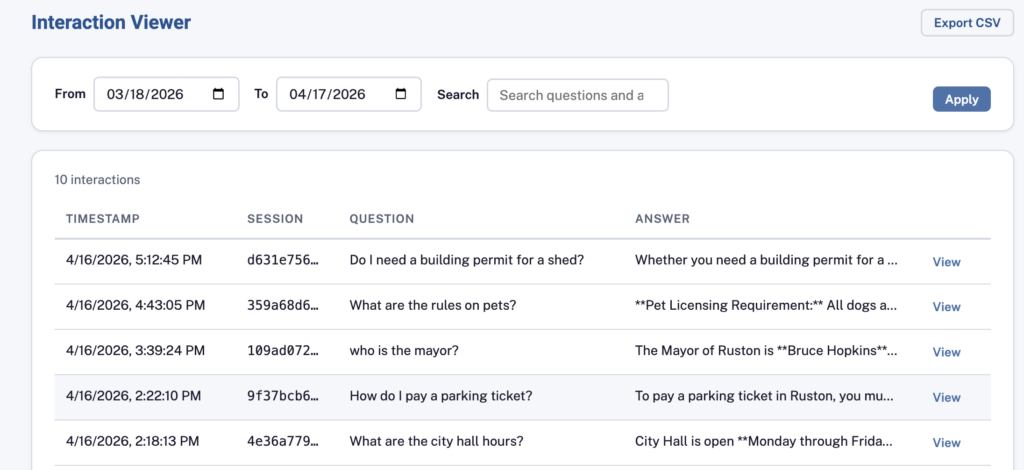Open calendar picker in To date field
Image resolution: width=1024 pixels, height=470 pixels.
point(401,94)
